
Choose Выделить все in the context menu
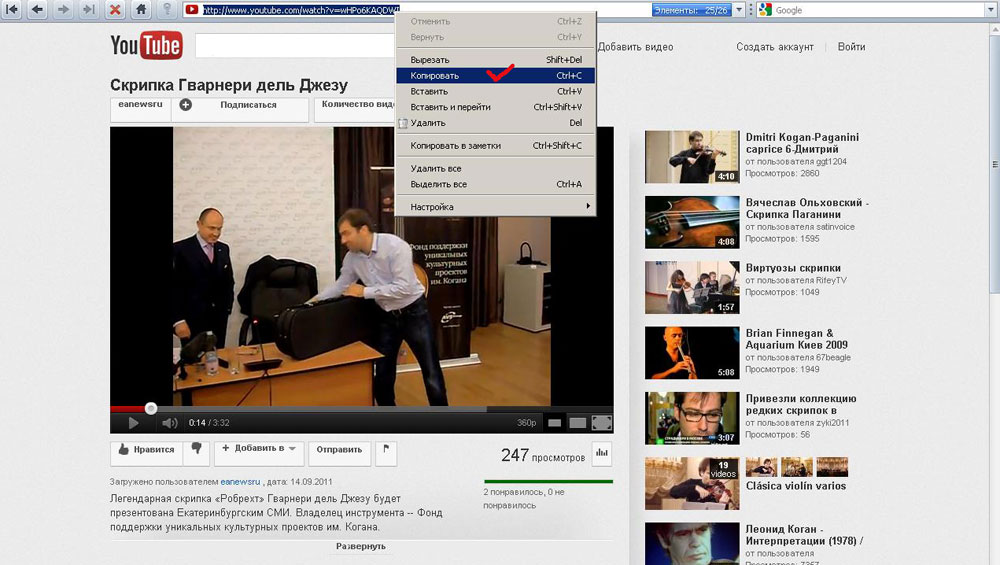[438, 184]
